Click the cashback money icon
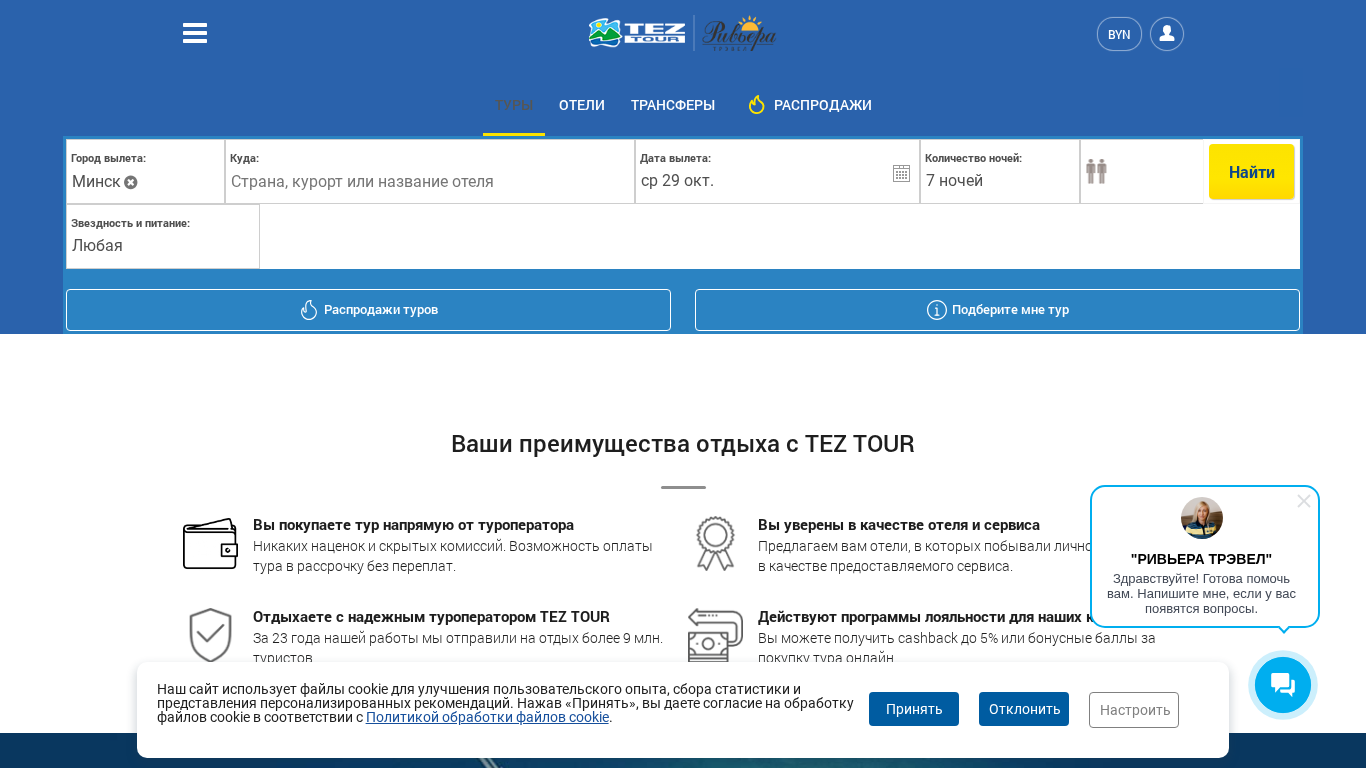 point(715,635)
